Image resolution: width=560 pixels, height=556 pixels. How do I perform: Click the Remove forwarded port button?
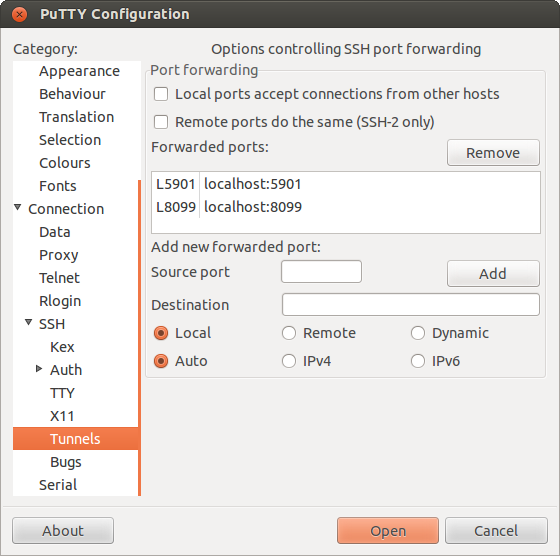pyautogui.click(x=493, y=153)
